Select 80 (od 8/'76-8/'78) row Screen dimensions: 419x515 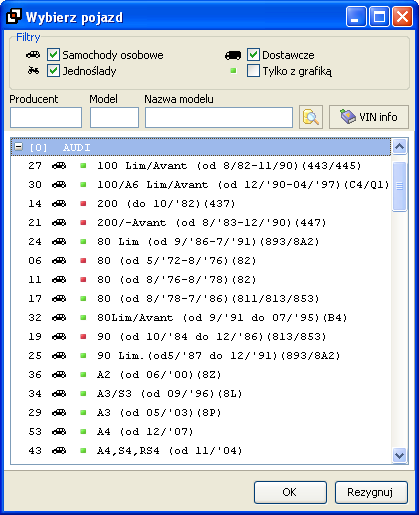201,280
